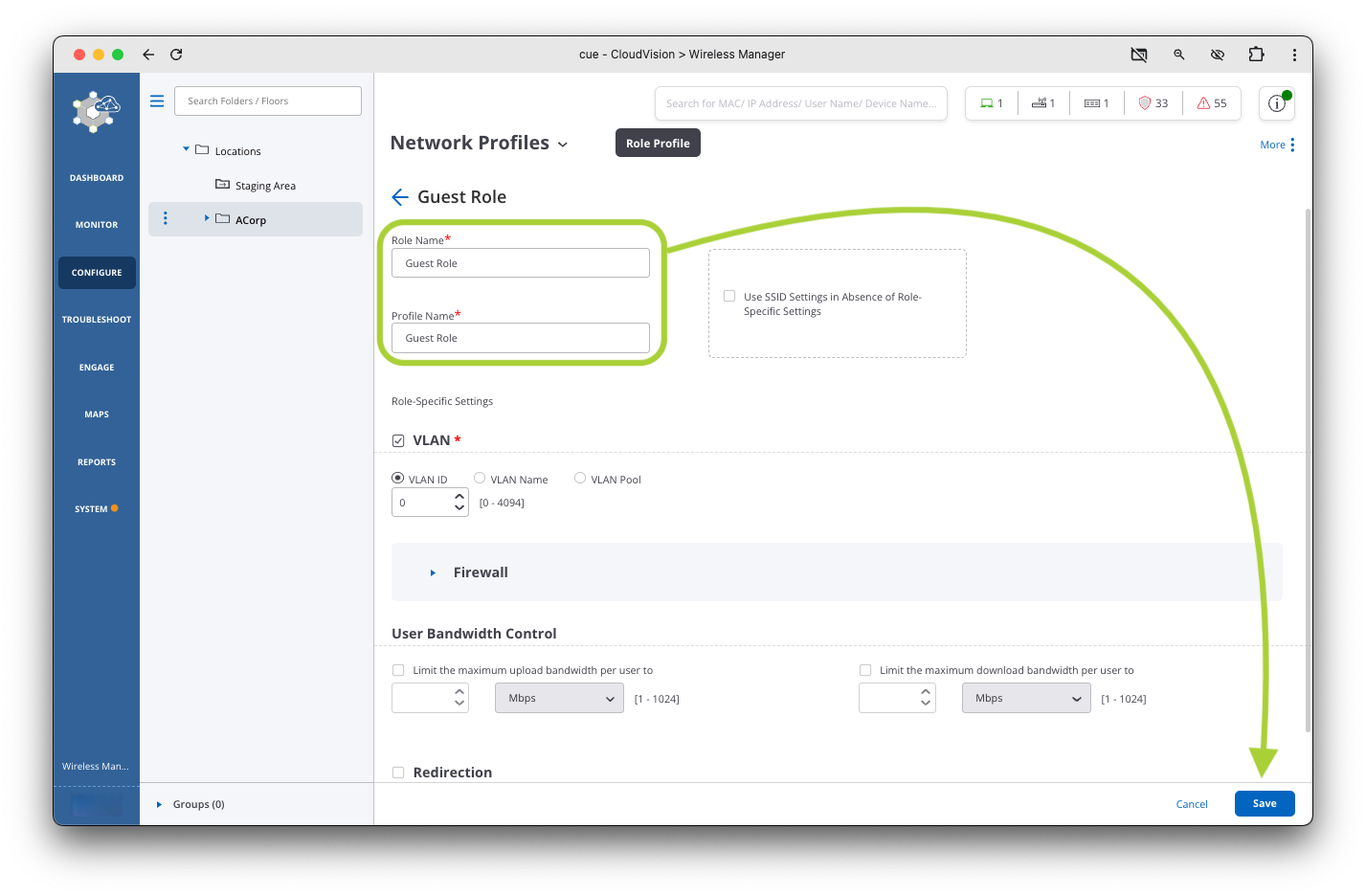Expand the Firewall section

pos(433,572)
